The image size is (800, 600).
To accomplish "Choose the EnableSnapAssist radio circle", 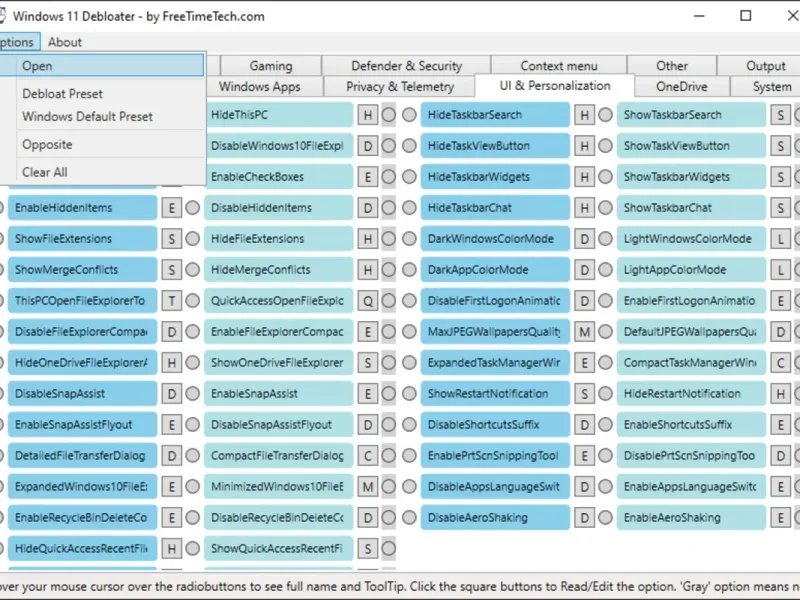I will tap(193, 393).
